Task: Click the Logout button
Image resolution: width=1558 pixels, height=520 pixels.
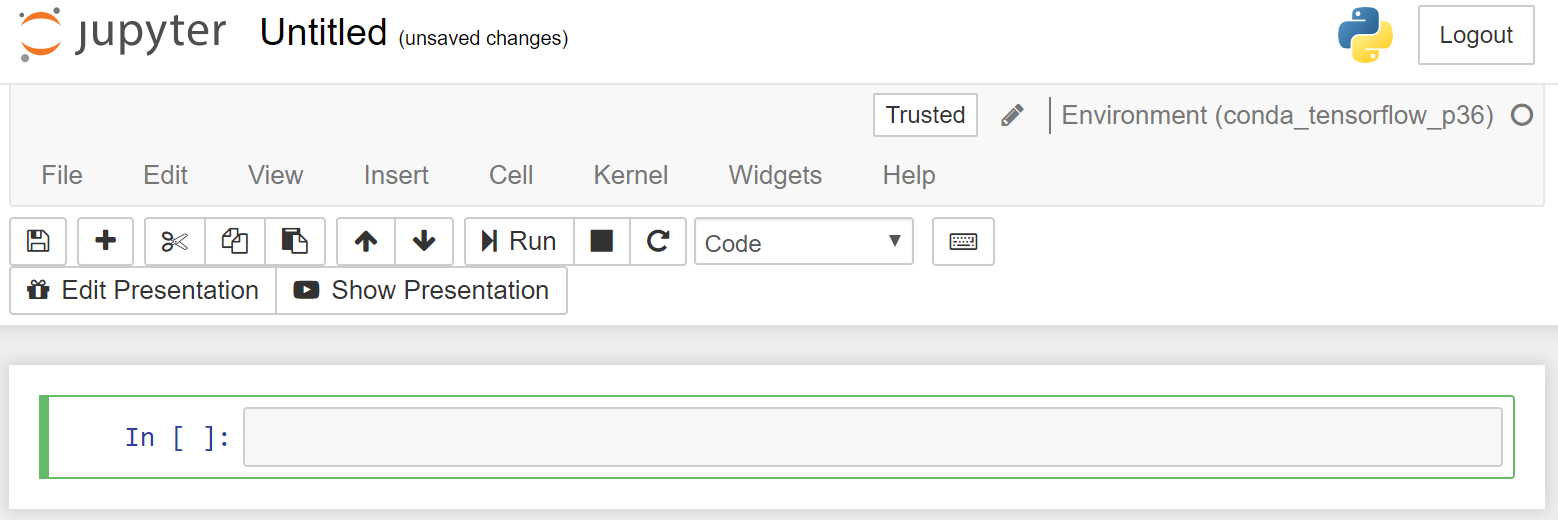Action: point(1476,35)
